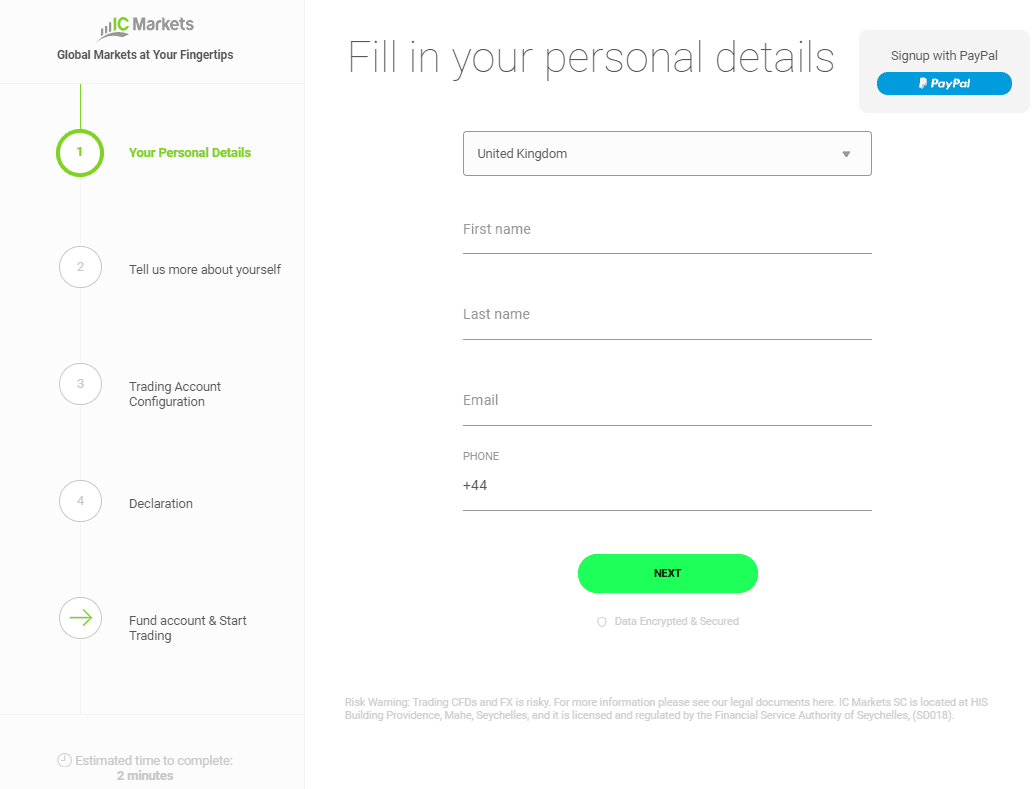Click step 3 Trading Account Configuration circle

point(80,384)
